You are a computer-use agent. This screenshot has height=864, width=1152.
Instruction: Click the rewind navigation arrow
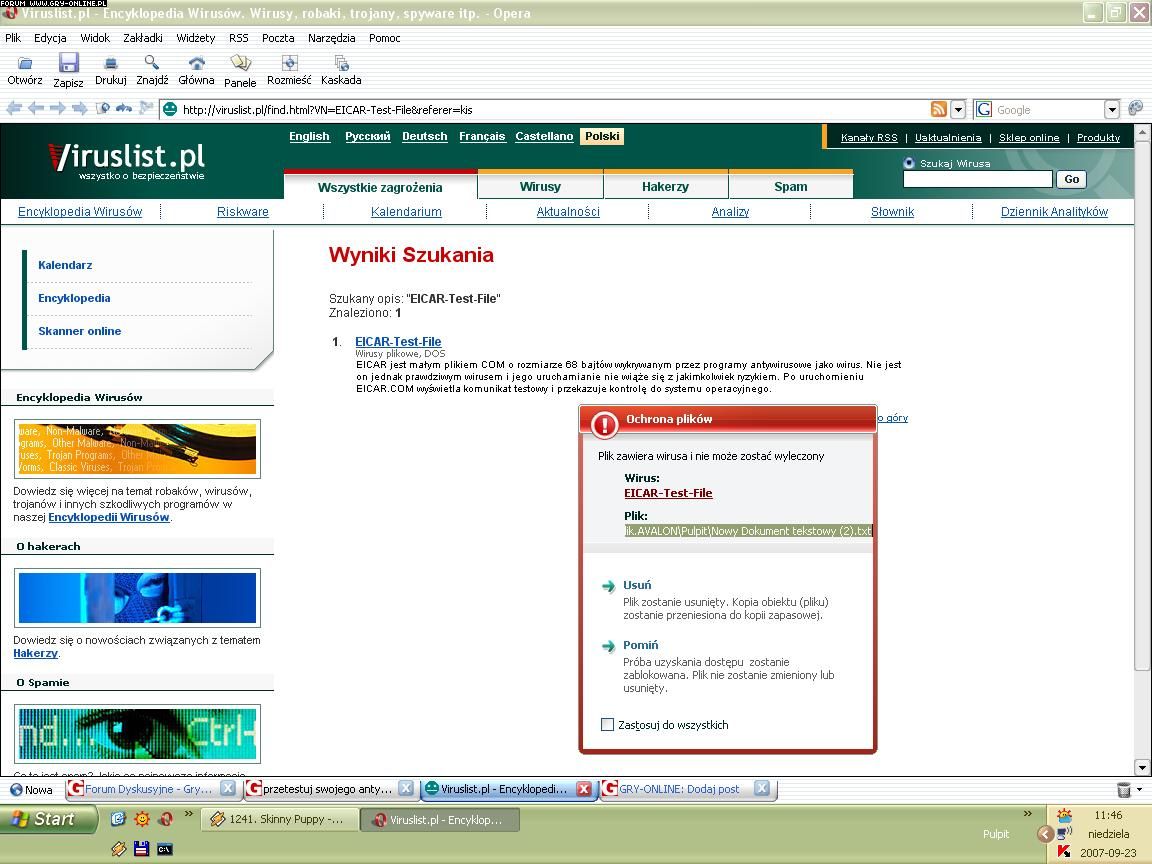click(14, 109)
